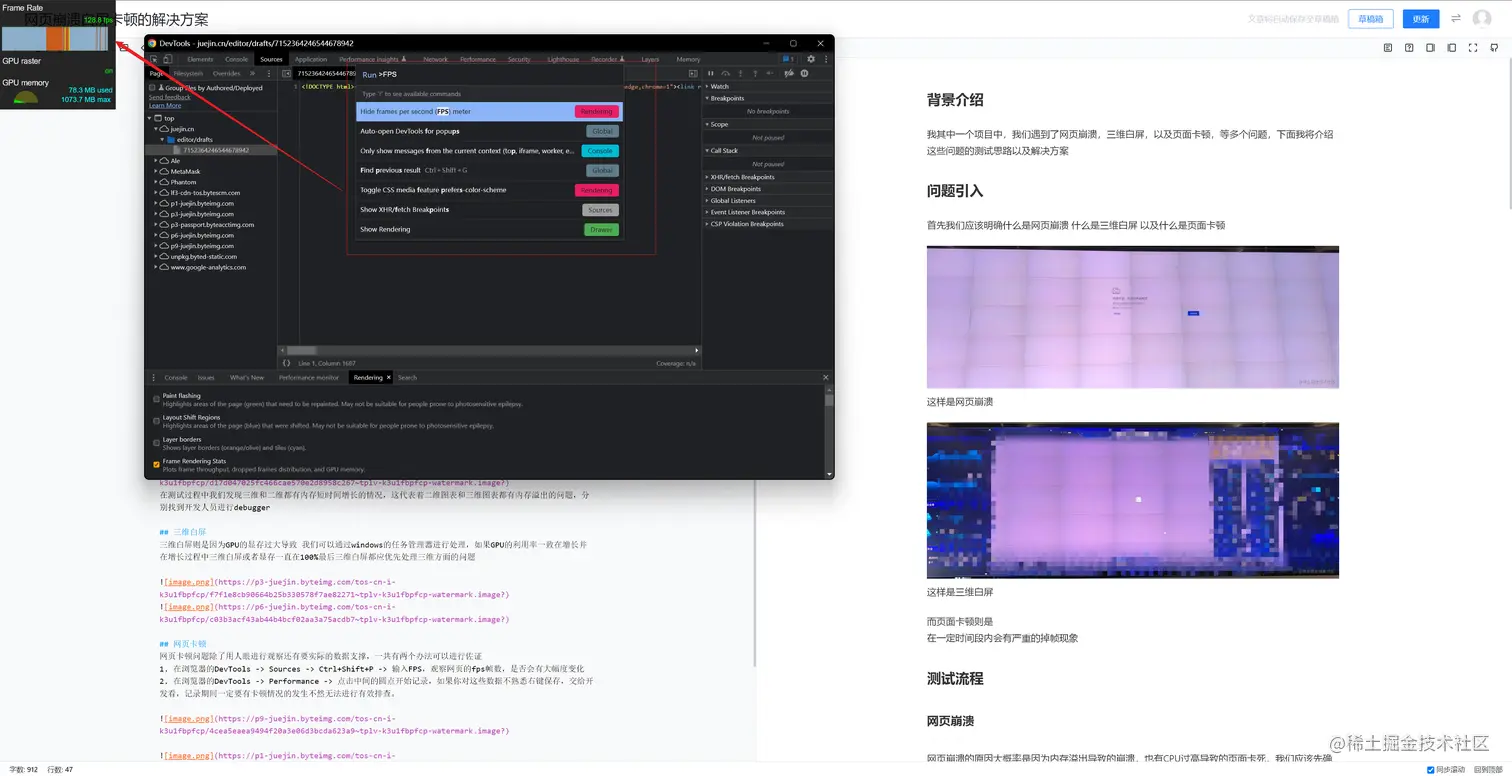Open the GitHub icon in editor toolbar
1512x776 pixels.
coord(1494,47)
